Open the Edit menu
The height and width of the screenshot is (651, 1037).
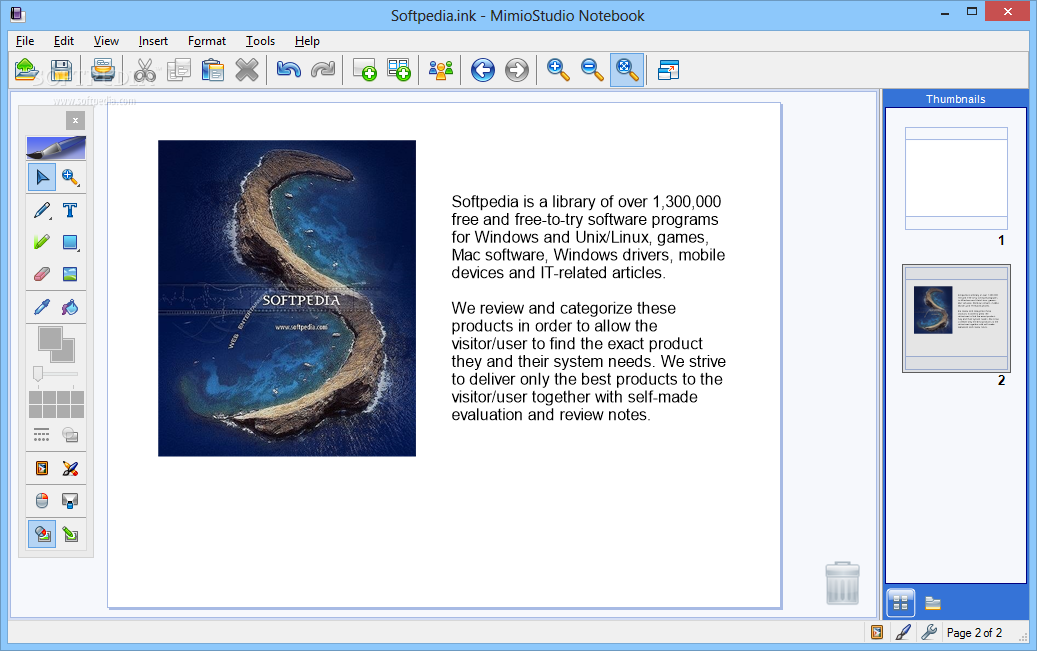pyautogui.click(x=63, y=41)
